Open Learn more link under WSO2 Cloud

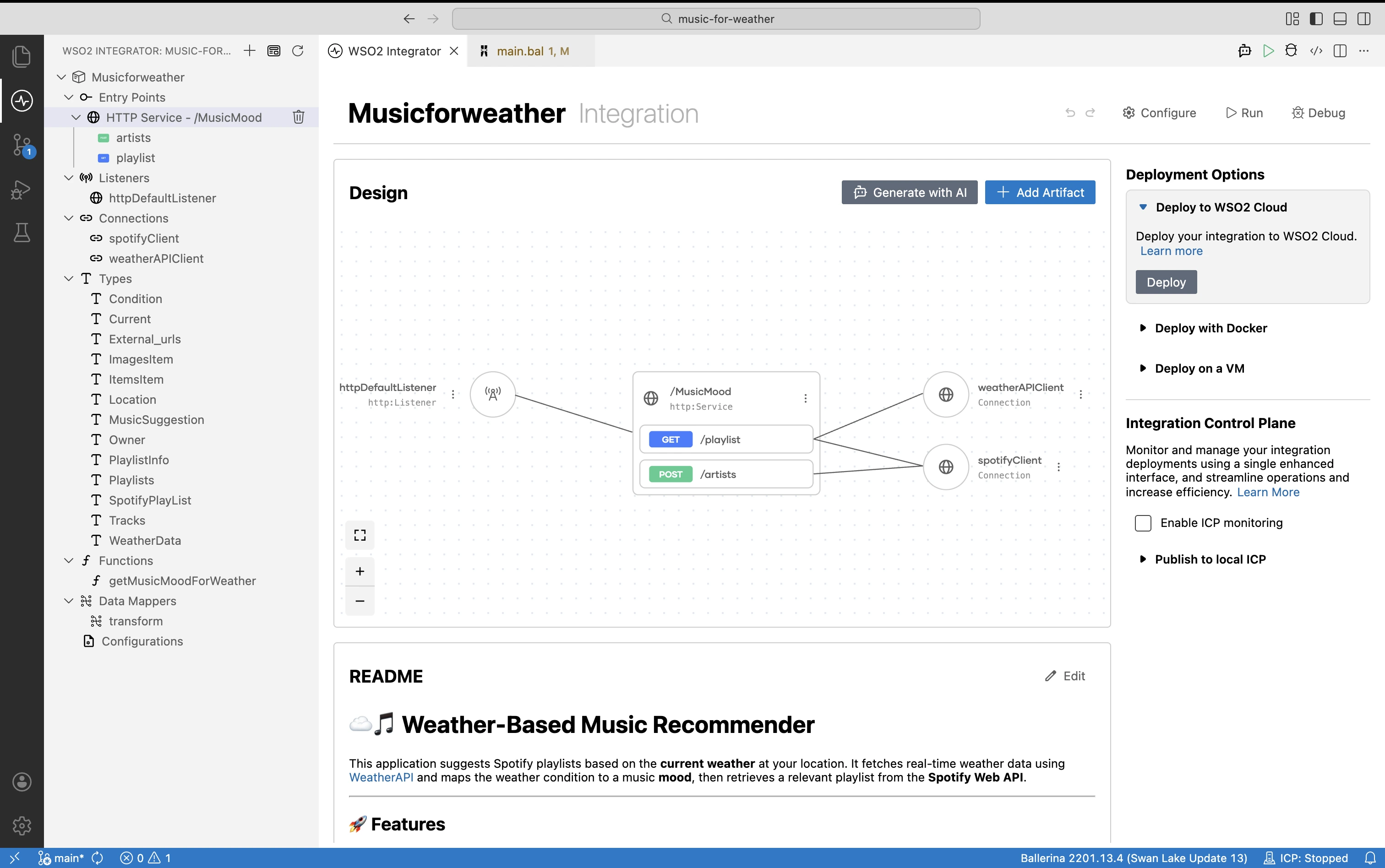coord(1172,251)
